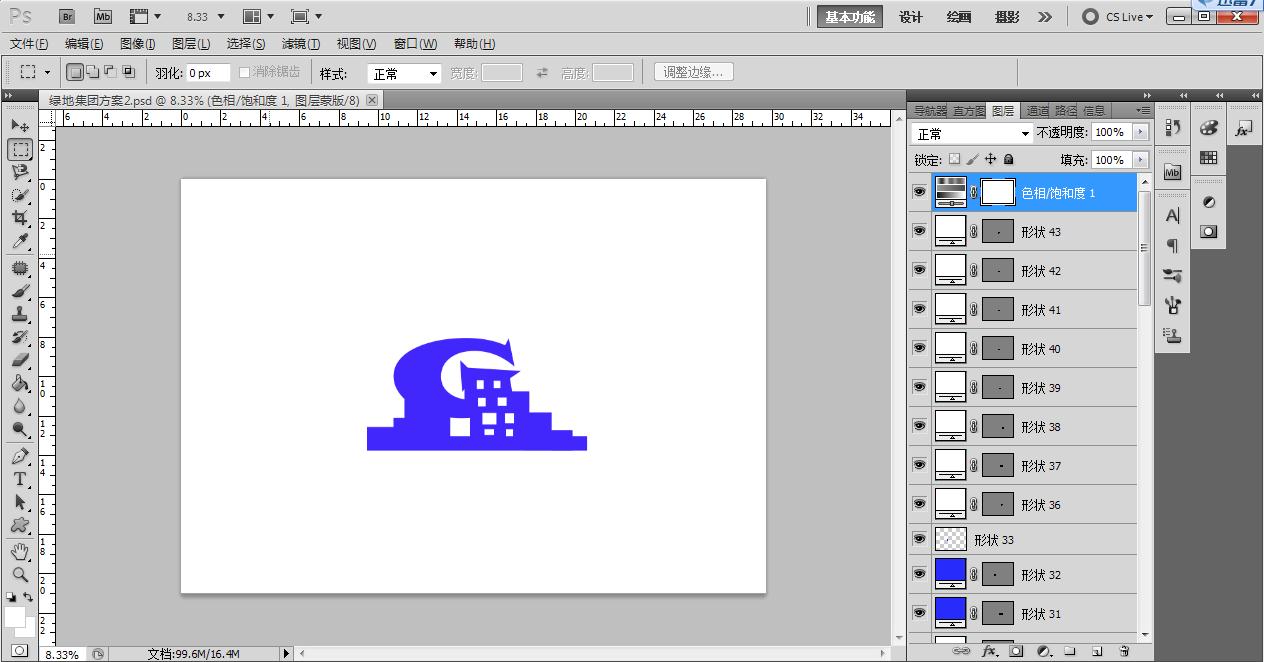Hide the 形状 41 layer
Viewport: 1264px width, 662px height.
pos(919,309)
